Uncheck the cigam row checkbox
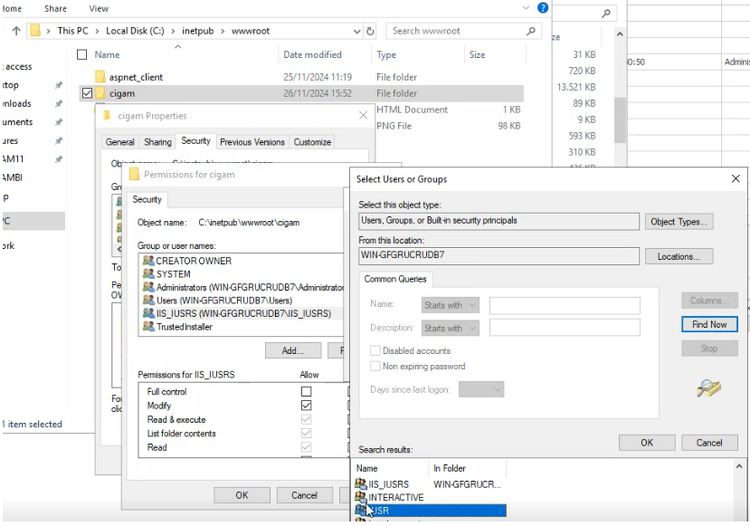Viewport: 750px width, 526px height. [87, 93]
